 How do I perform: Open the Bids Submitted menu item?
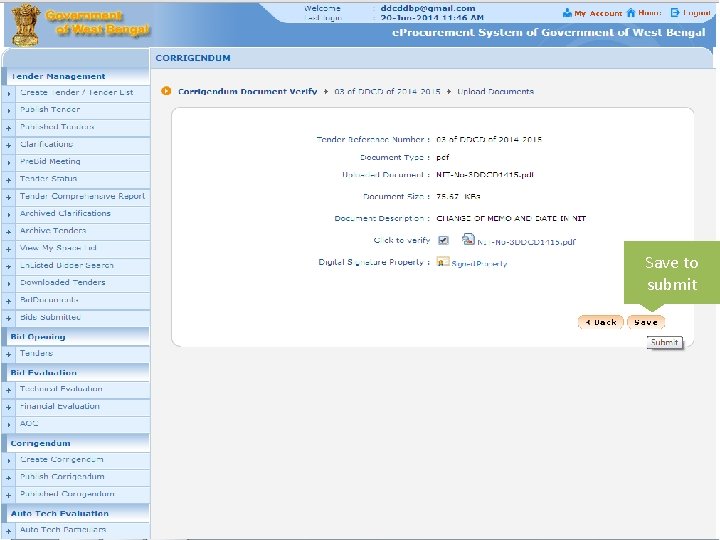pos(50,317)
